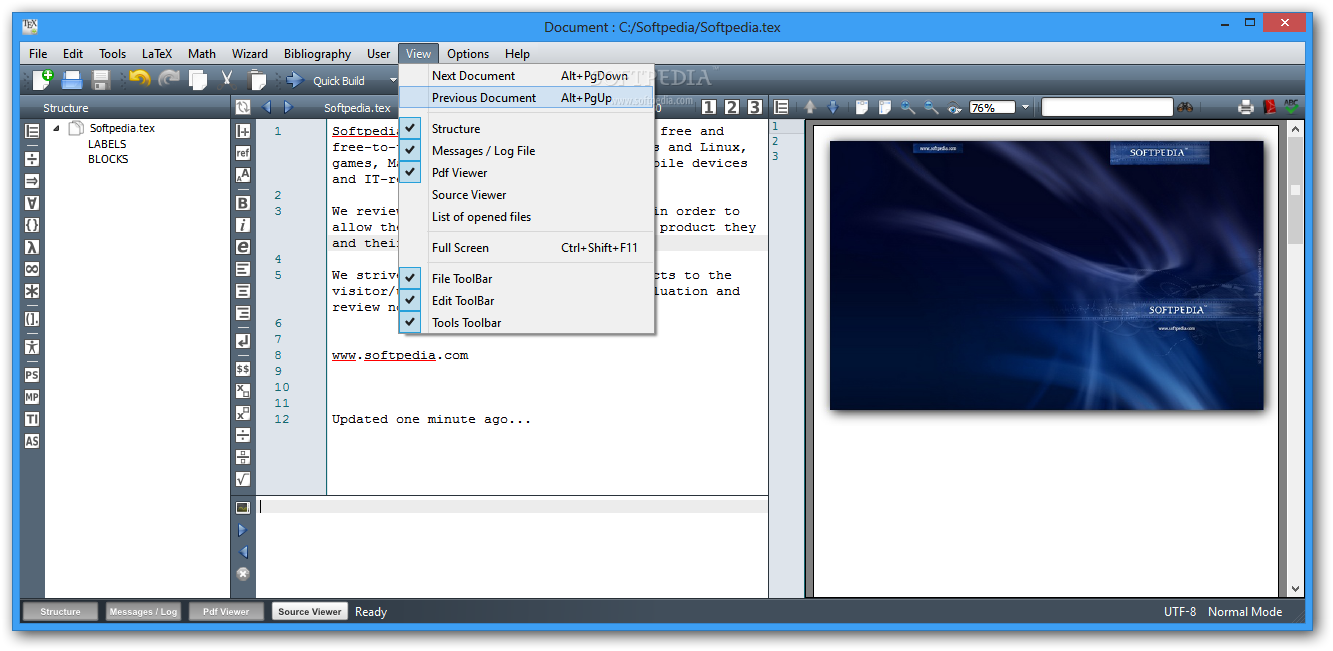Click the PDF zoom in magnifier

(907, 107)
